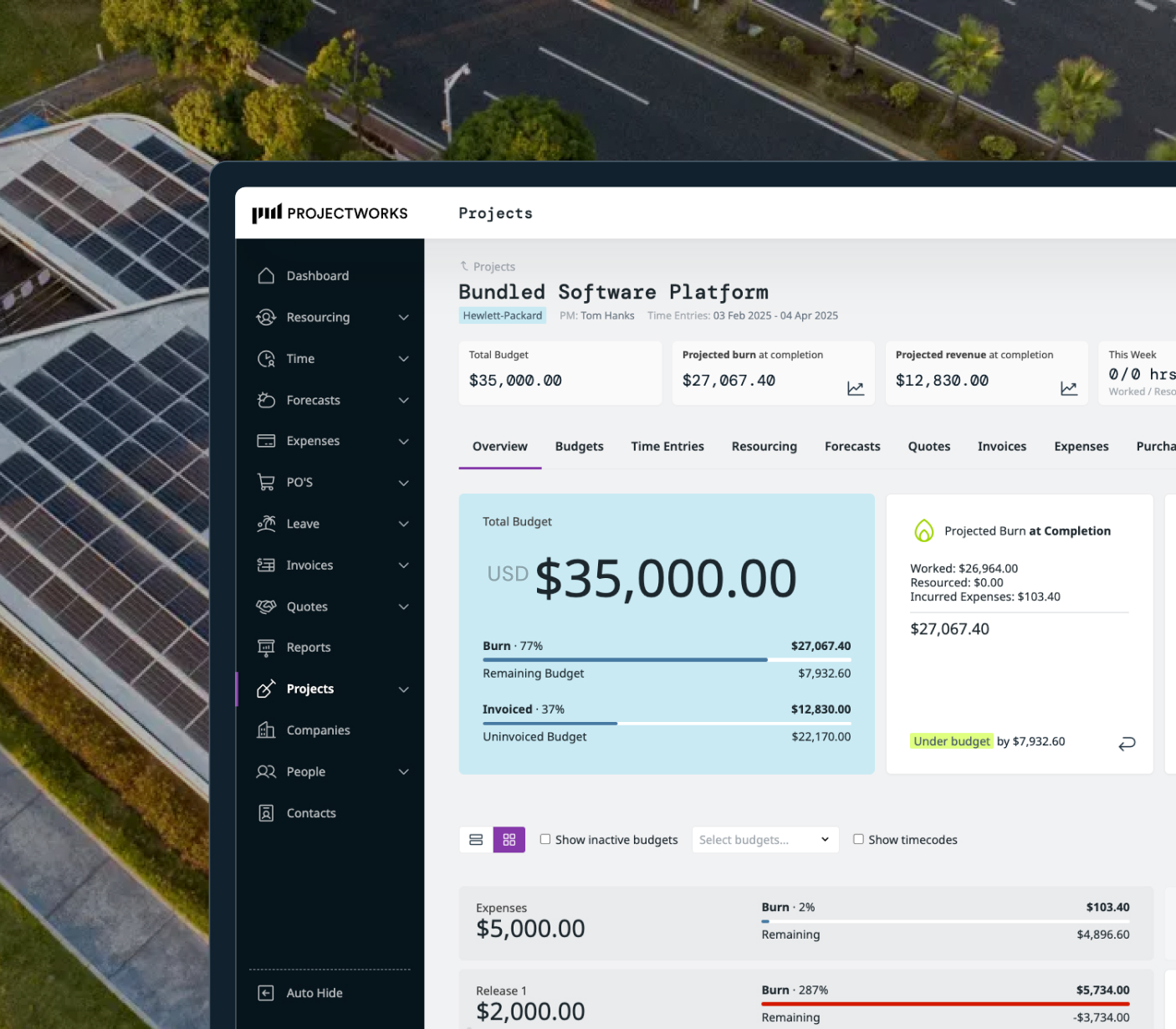Switch to grid view of budgets
1176x1029 pixels.
tap(509, 839)
